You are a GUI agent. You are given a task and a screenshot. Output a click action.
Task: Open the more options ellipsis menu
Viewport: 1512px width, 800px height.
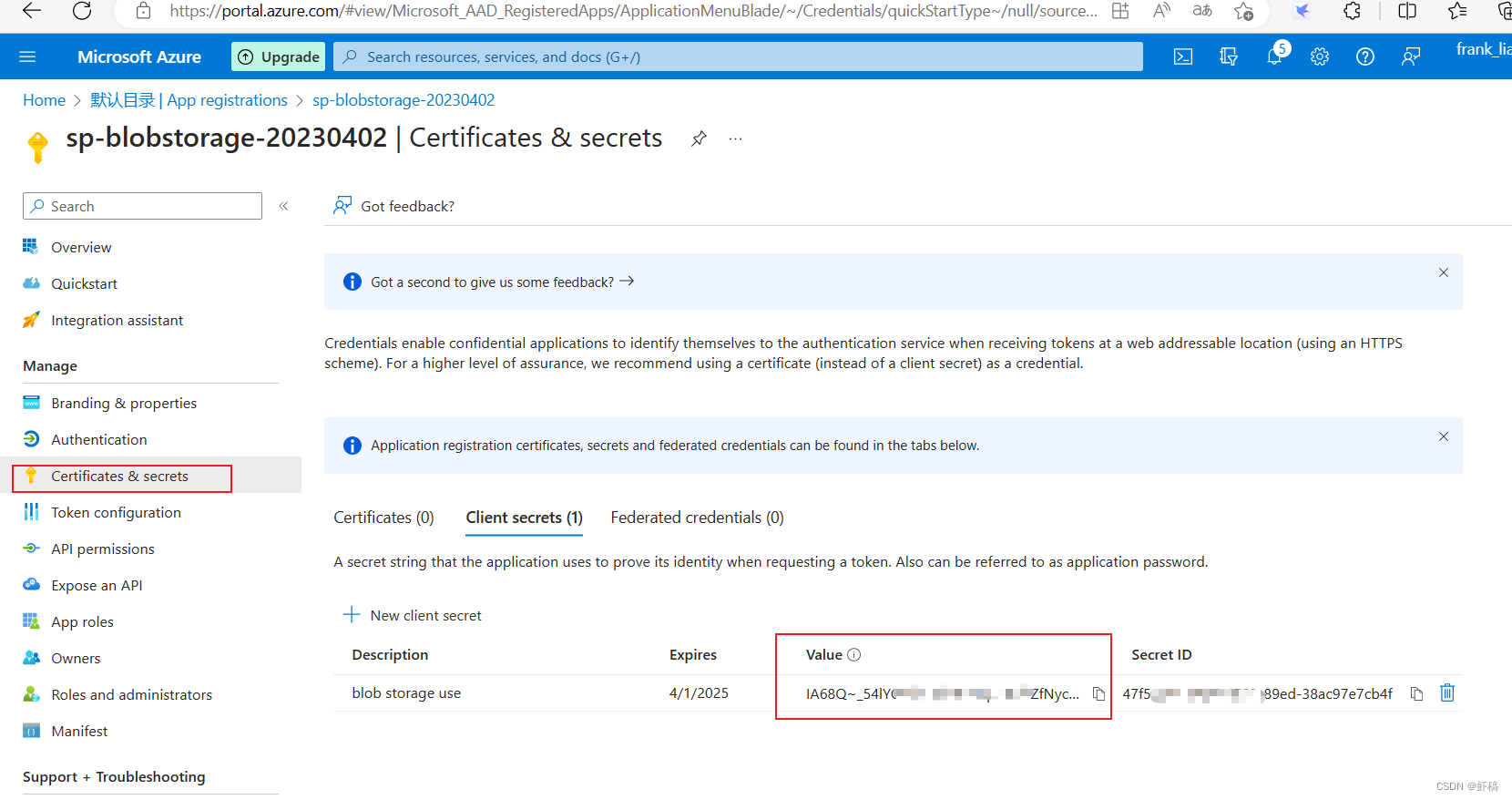click(x=736, y=138)
